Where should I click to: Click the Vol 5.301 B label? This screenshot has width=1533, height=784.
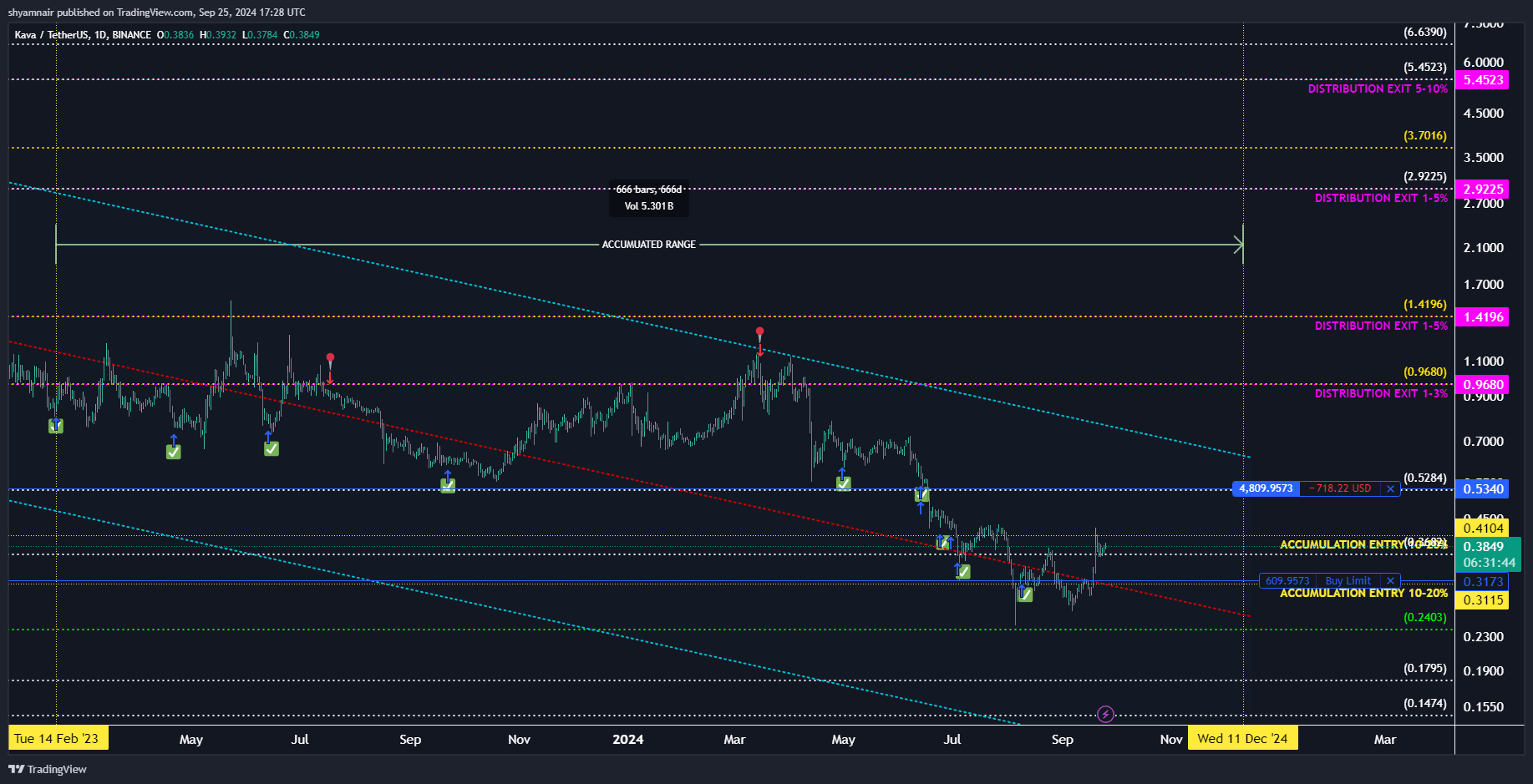tap(649, 206)
